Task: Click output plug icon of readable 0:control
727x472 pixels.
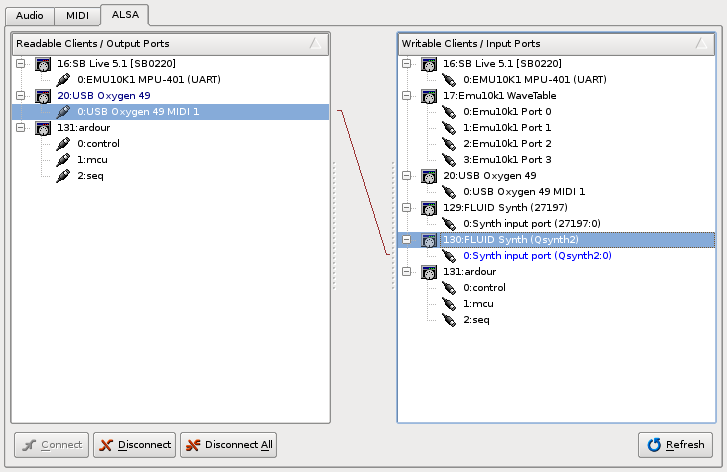Action: (63, 144)
